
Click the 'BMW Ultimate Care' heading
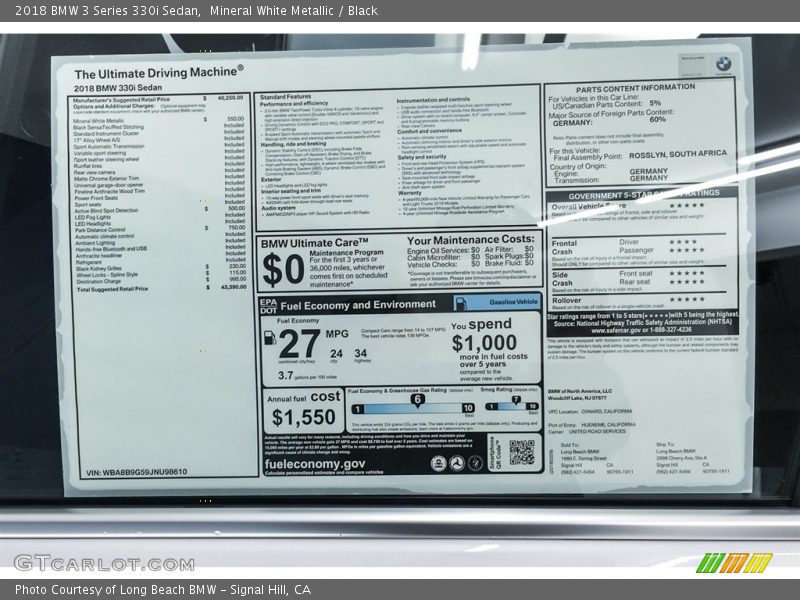(x=314, y=243)
